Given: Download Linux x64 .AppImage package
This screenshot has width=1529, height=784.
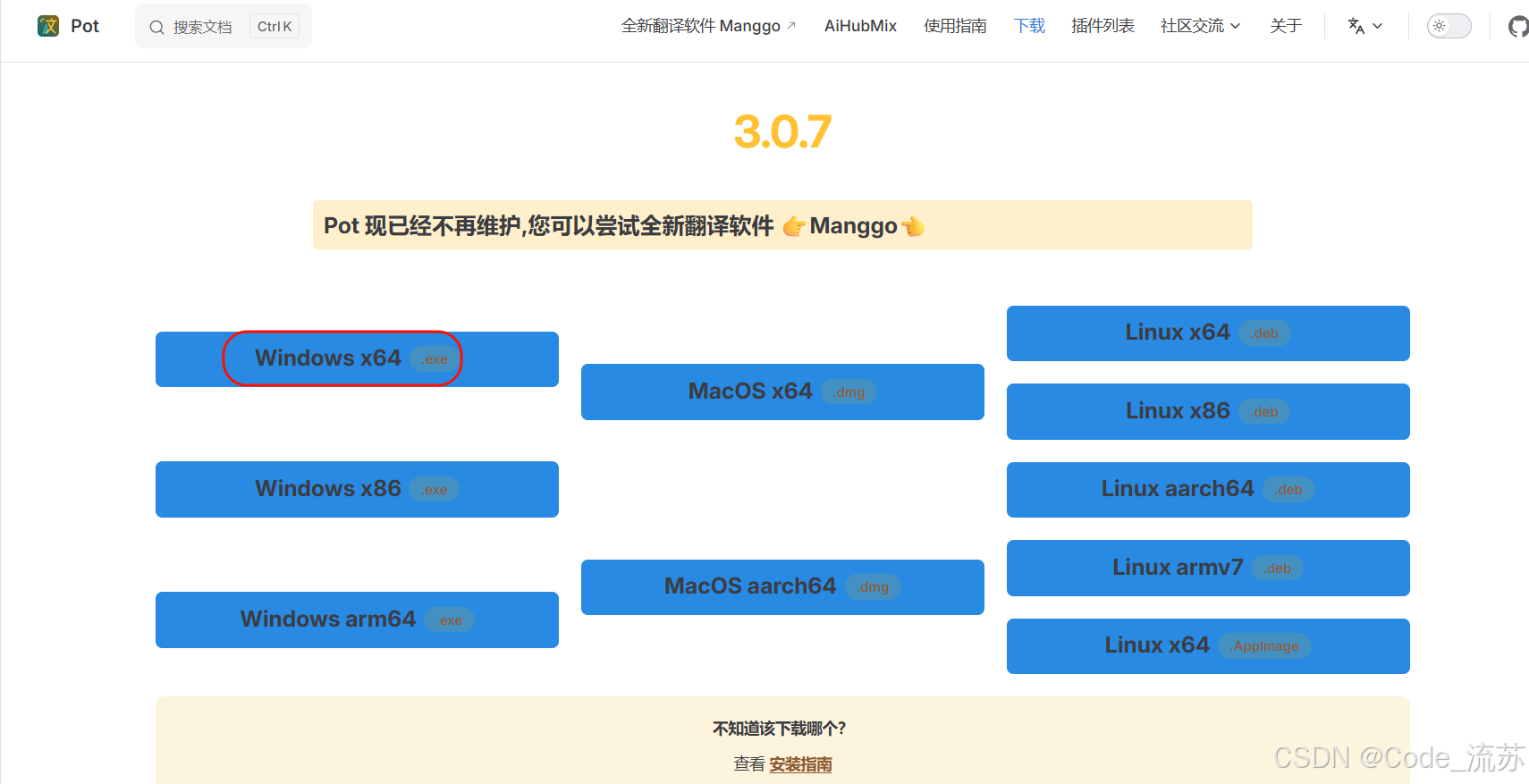Looking at the screenshot, I should (1208, 646).
